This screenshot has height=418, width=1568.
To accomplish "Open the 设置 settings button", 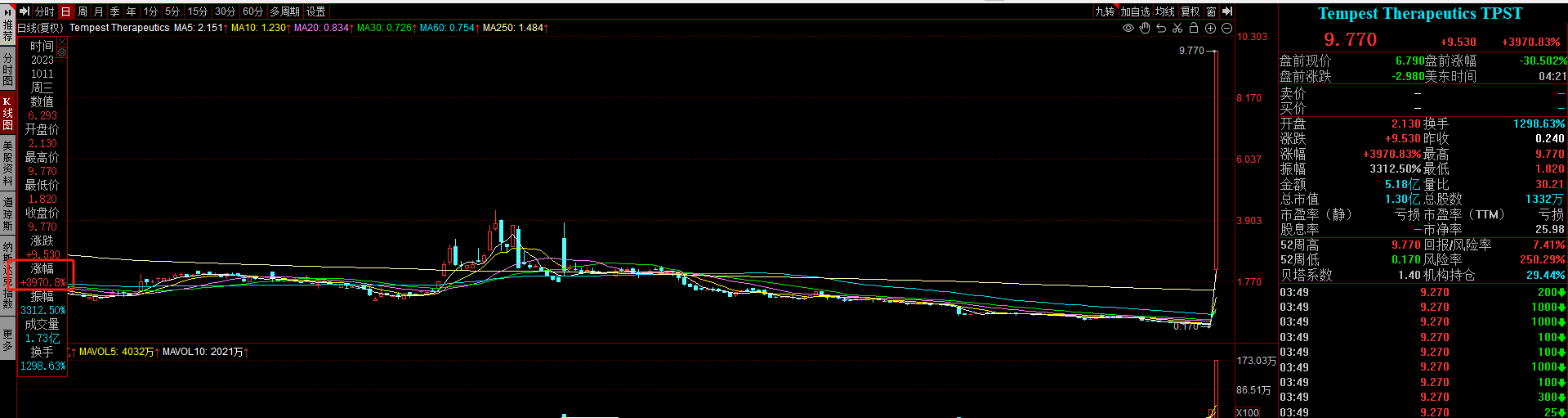I will click(x=316, y=11).
